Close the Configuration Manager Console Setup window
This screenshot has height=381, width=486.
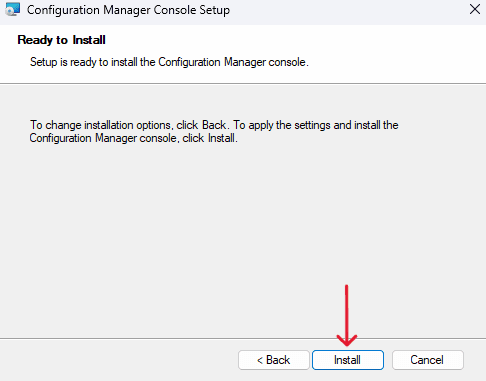coord(475,9)
